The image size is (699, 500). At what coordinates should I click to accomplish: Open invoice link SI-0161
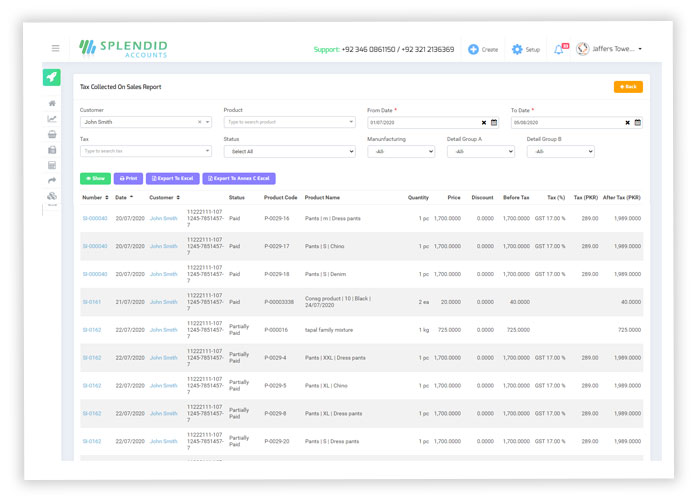coord(92,302)
